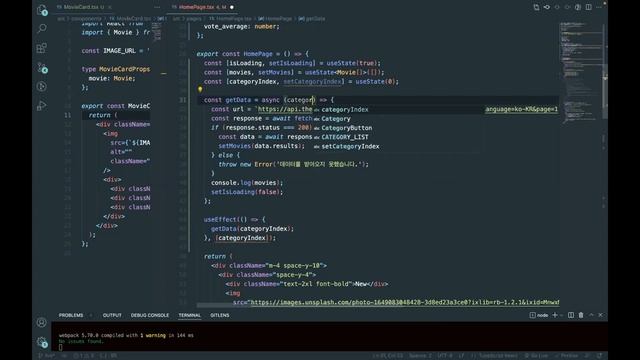
Task: Select the TERMINAL panel tab
Action: (190, 315)
